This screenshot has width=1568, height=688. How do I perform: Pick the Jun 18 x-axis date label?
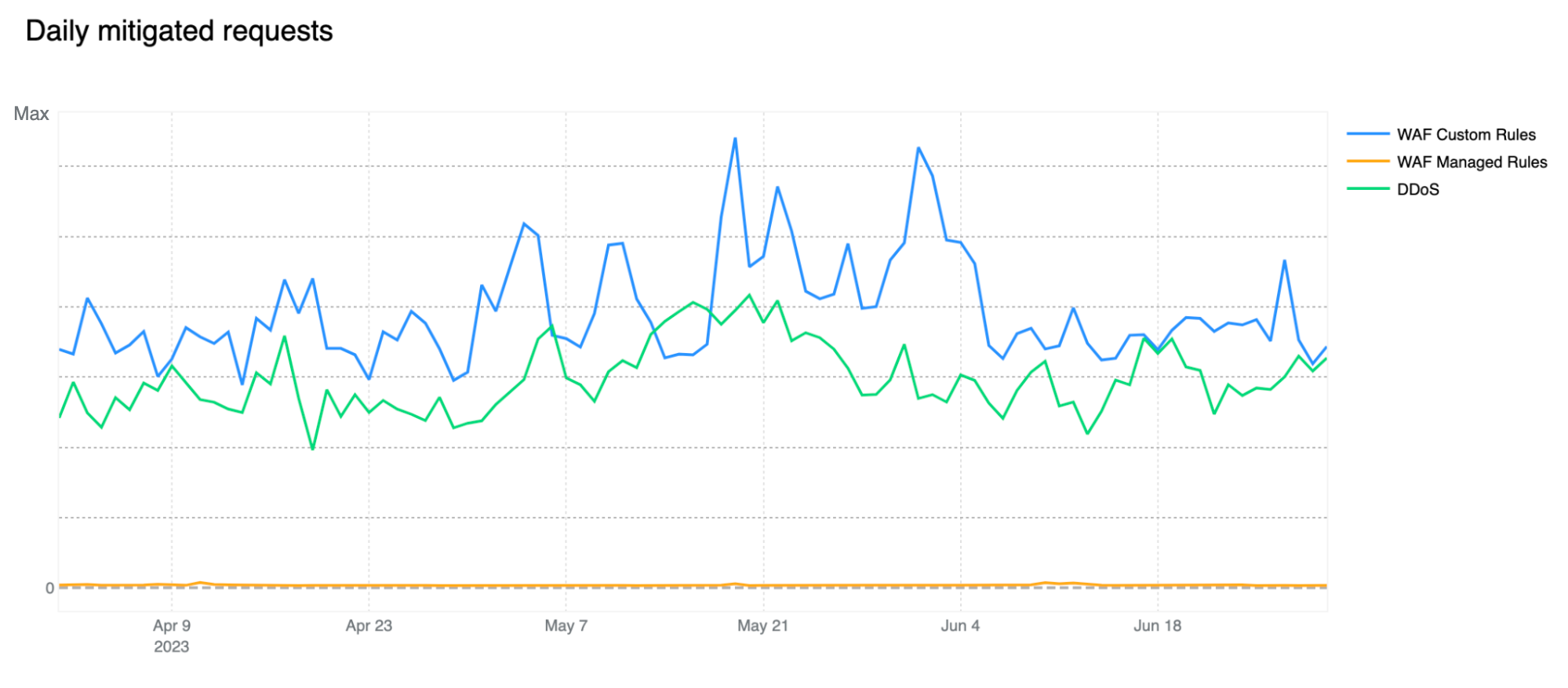coord(1157,626)
